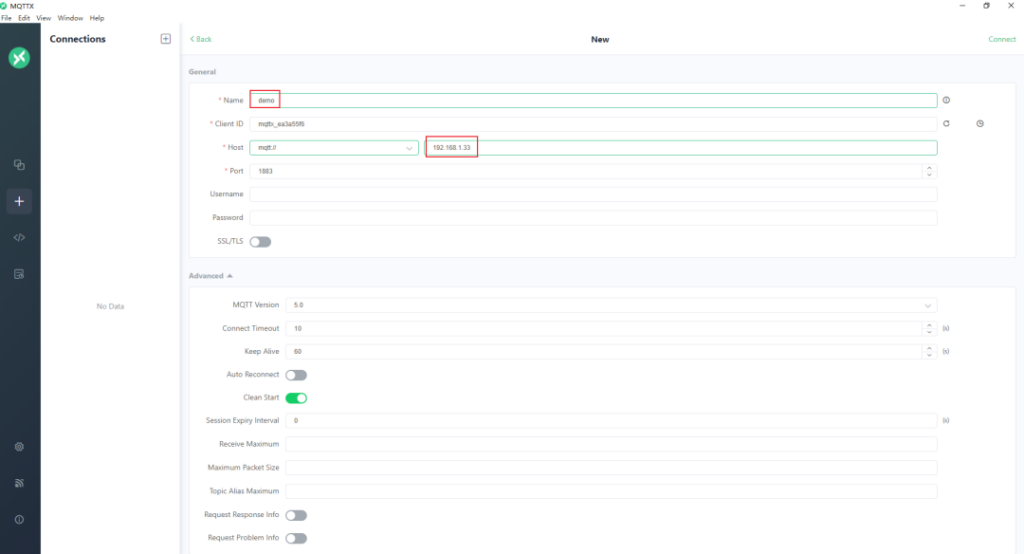Decrease Keep Alive with down arrow
1024x554 pixels.
pos(929,355)
